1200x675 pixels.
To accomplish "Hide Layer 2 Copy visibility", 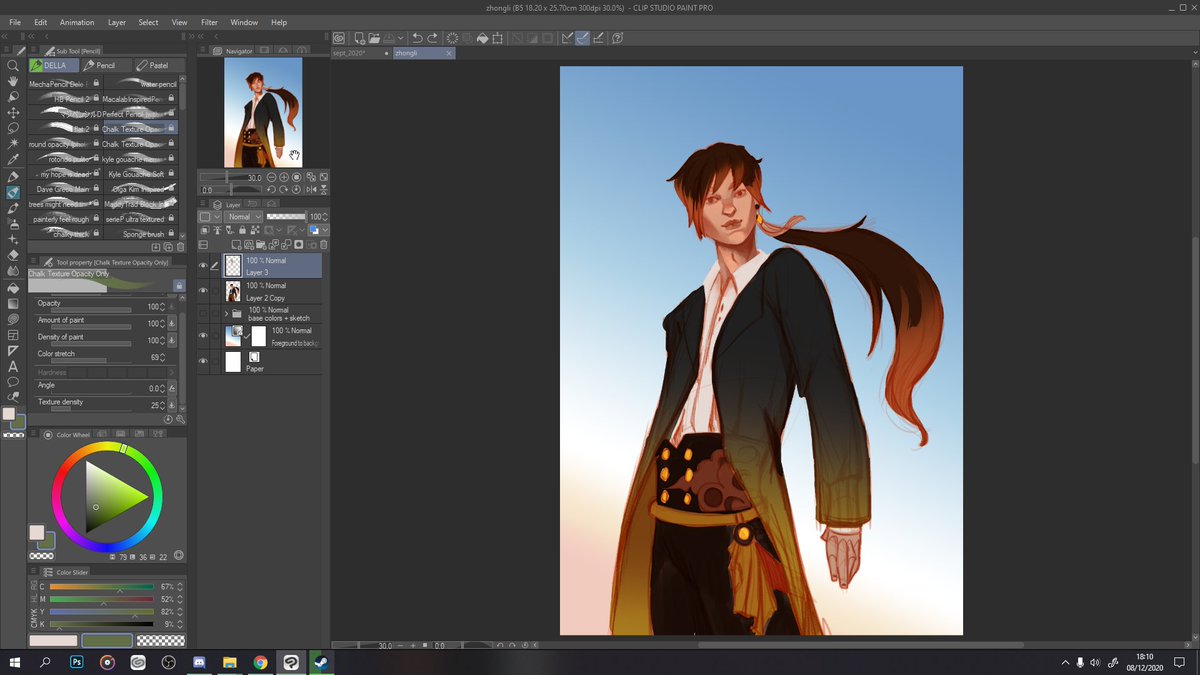I will pyautogui.click(x=205, y=291).
